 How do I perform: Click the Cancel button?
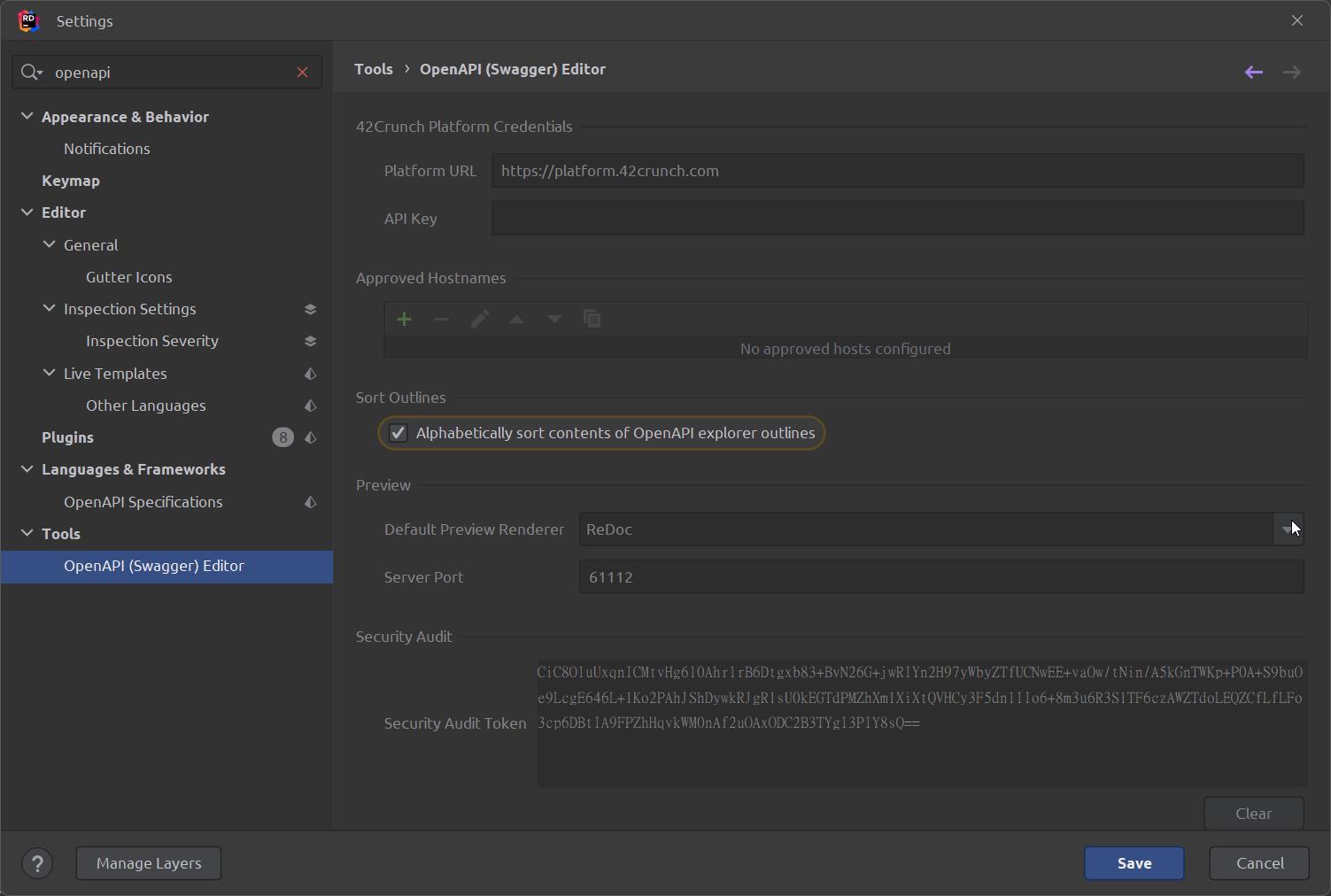click(x=1258, y=863)
